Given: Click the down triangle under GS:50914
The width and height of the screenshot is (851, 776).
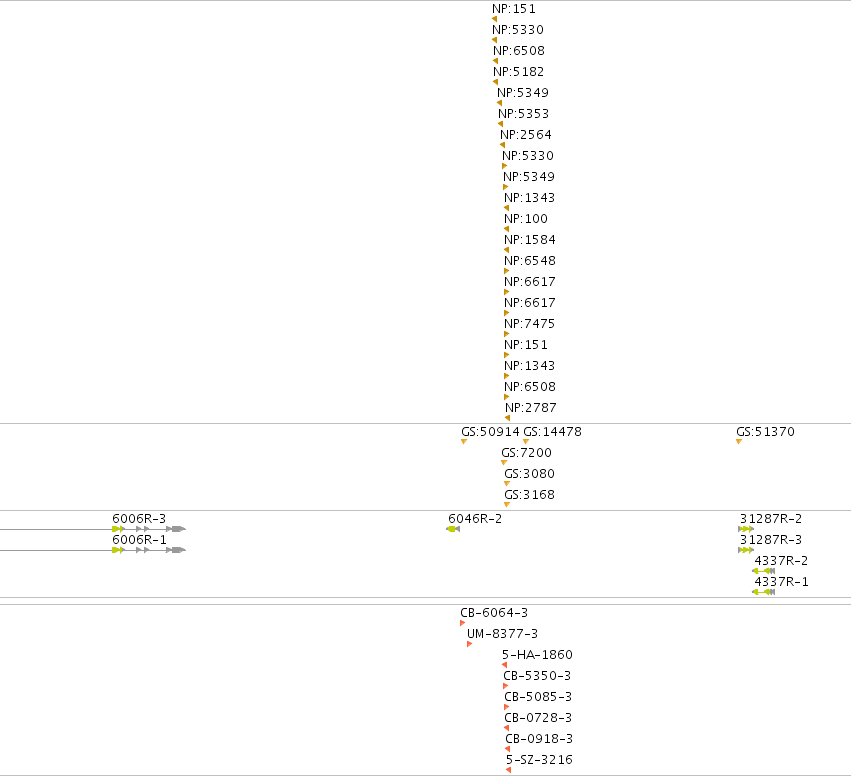Looking at the screenshot, I should tap(463, 442).
